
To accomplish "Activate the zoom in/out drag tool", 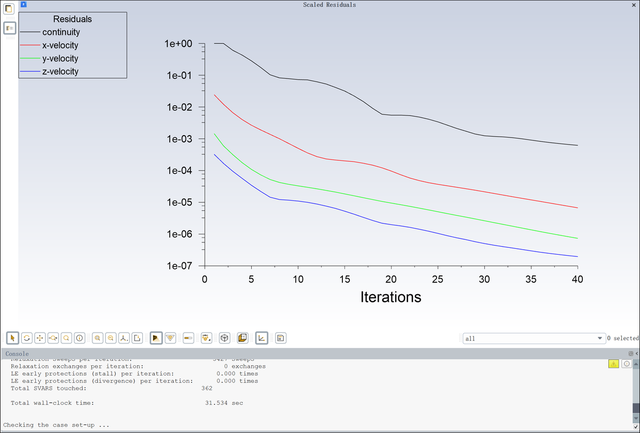I will pyautogui.click(x=53, y=338).
